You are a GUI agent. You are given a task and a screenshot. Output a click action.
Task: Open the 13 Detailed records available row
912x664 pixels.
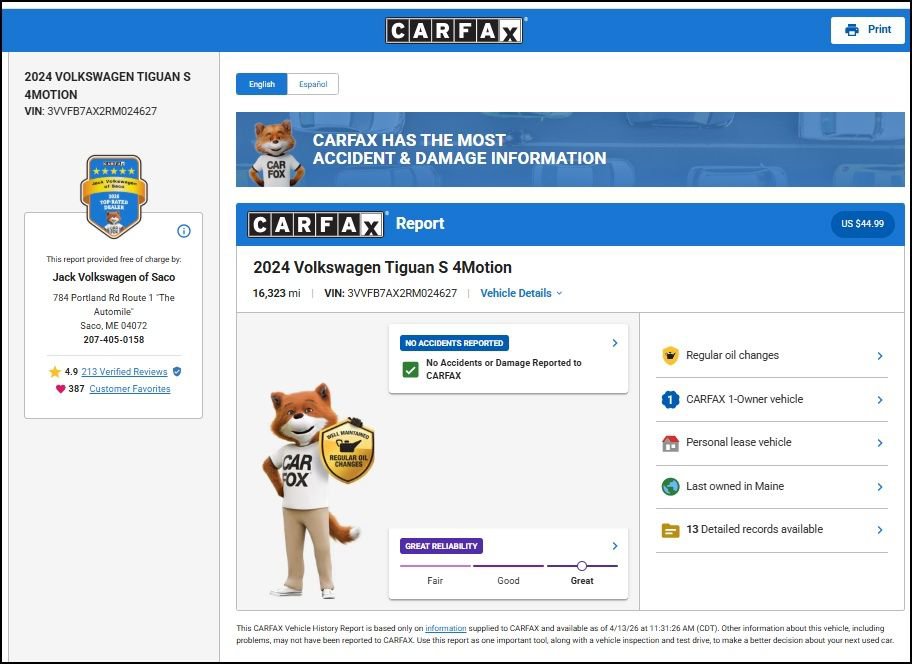(771, 529)
